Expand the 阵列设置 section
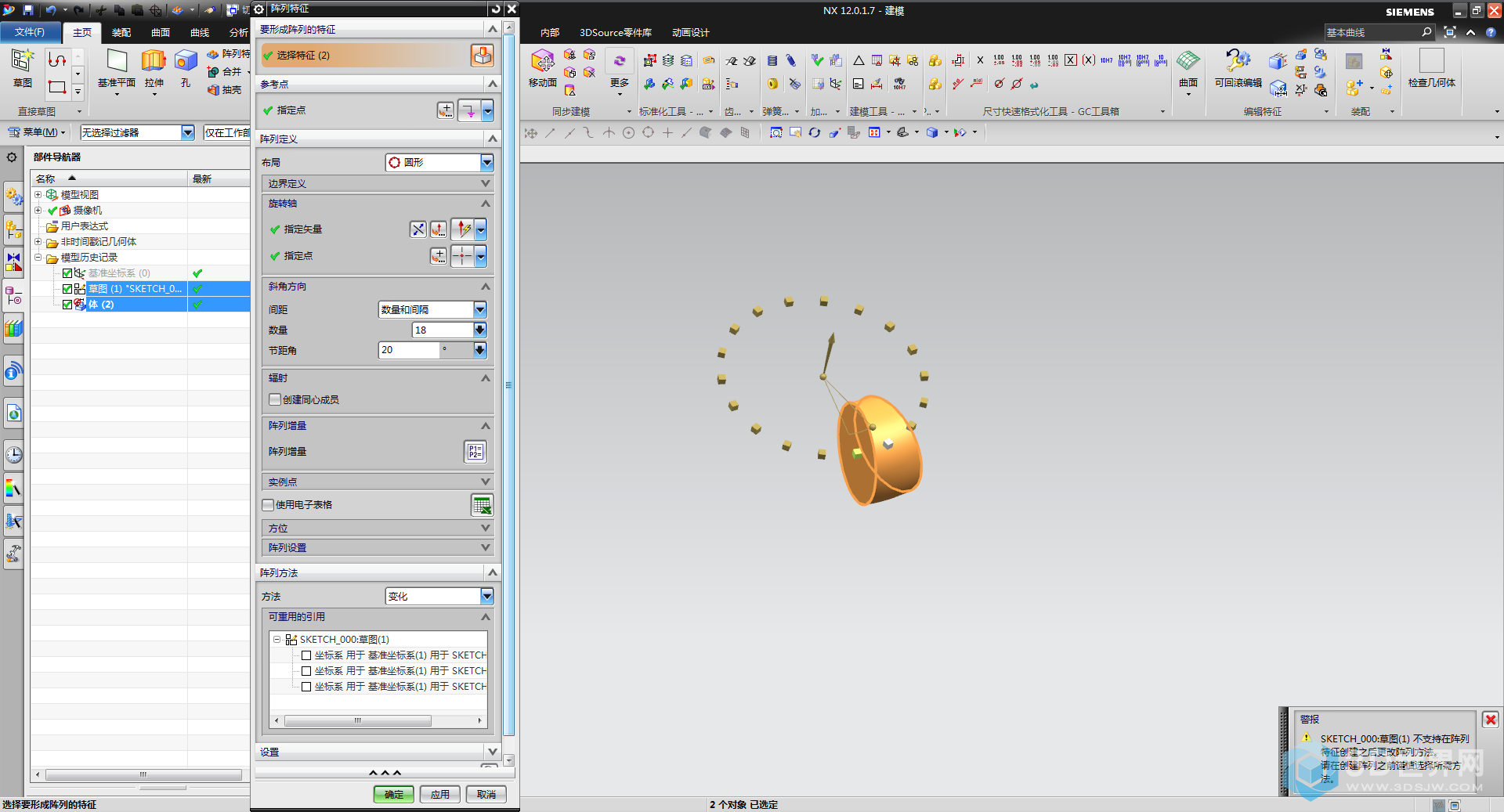This screenshot has width=1504, height=812. [x=378, y=547]
